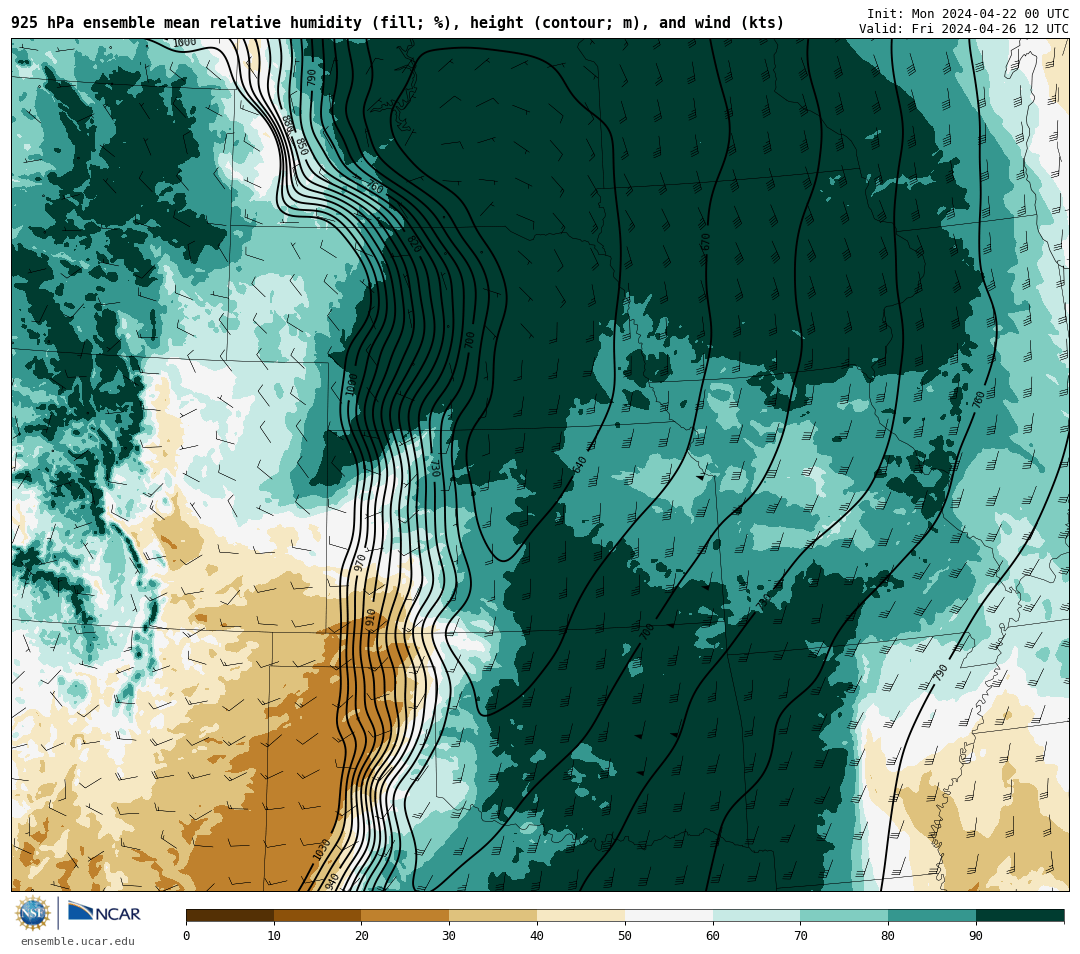Click the '1000' contour label at the top left
The height and width of the screenshot is (954, 1080).
pyautogui.click(x=185, y=43)
